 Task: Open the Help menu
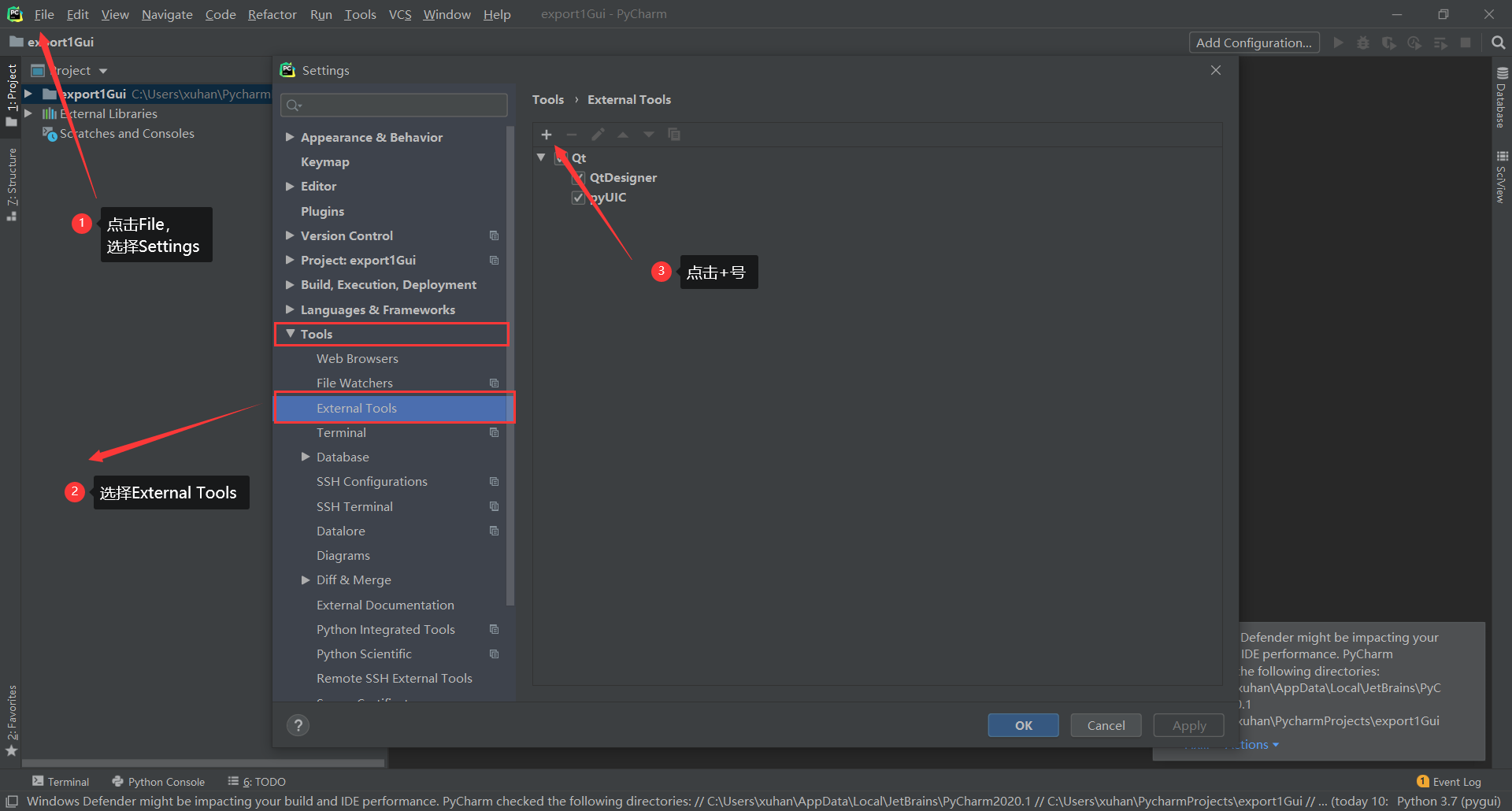click(497, 14)
